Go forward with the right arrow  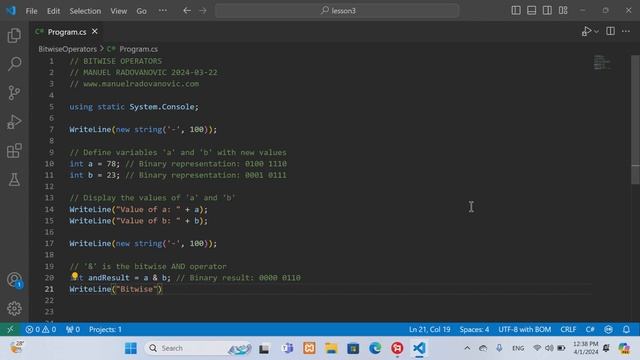[x=203, y=11]
